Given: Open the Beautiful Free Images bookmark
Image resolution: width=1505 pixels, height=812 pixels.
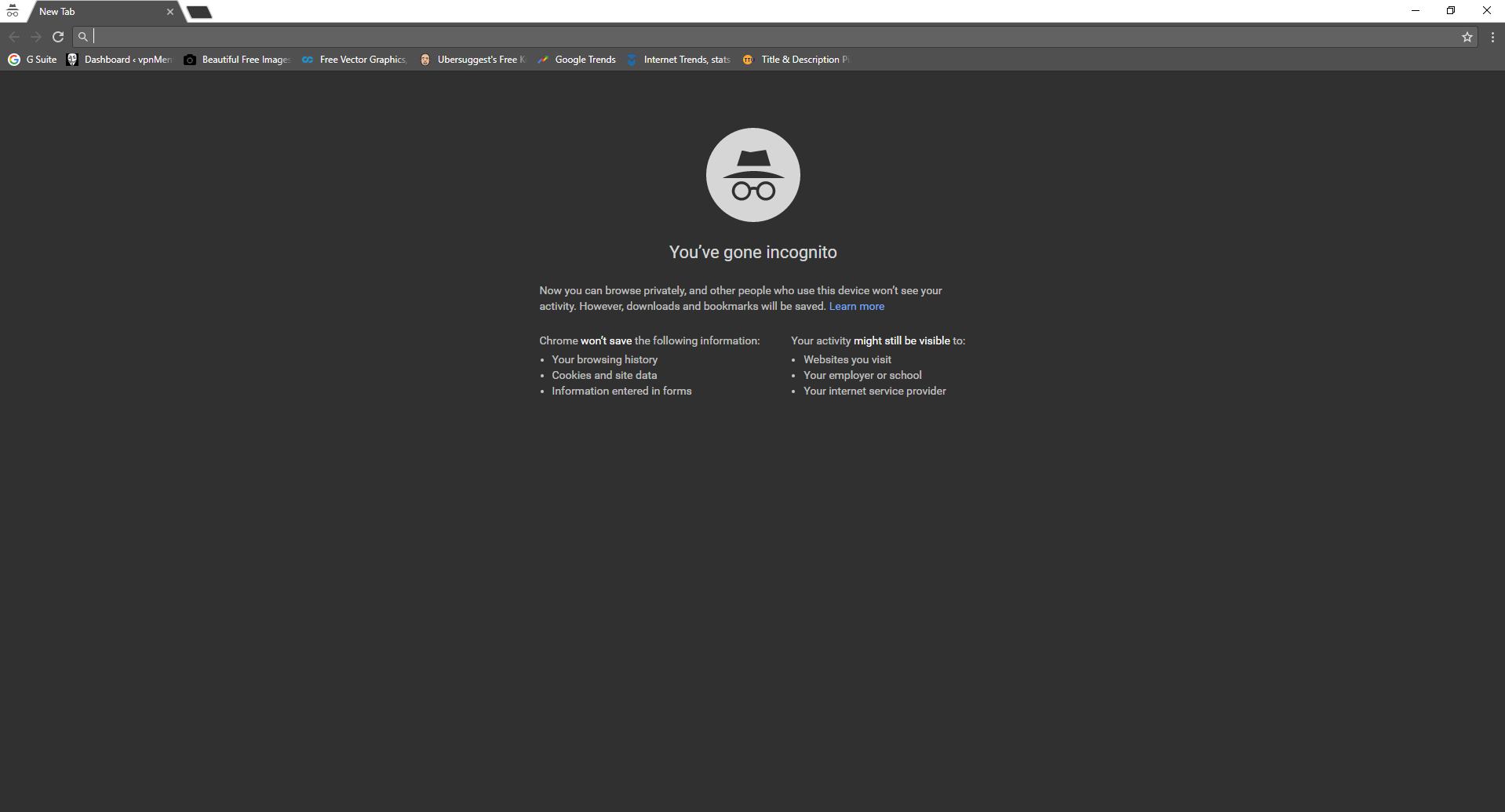Looking at the screenshot, I should click(x=238, y=60).
